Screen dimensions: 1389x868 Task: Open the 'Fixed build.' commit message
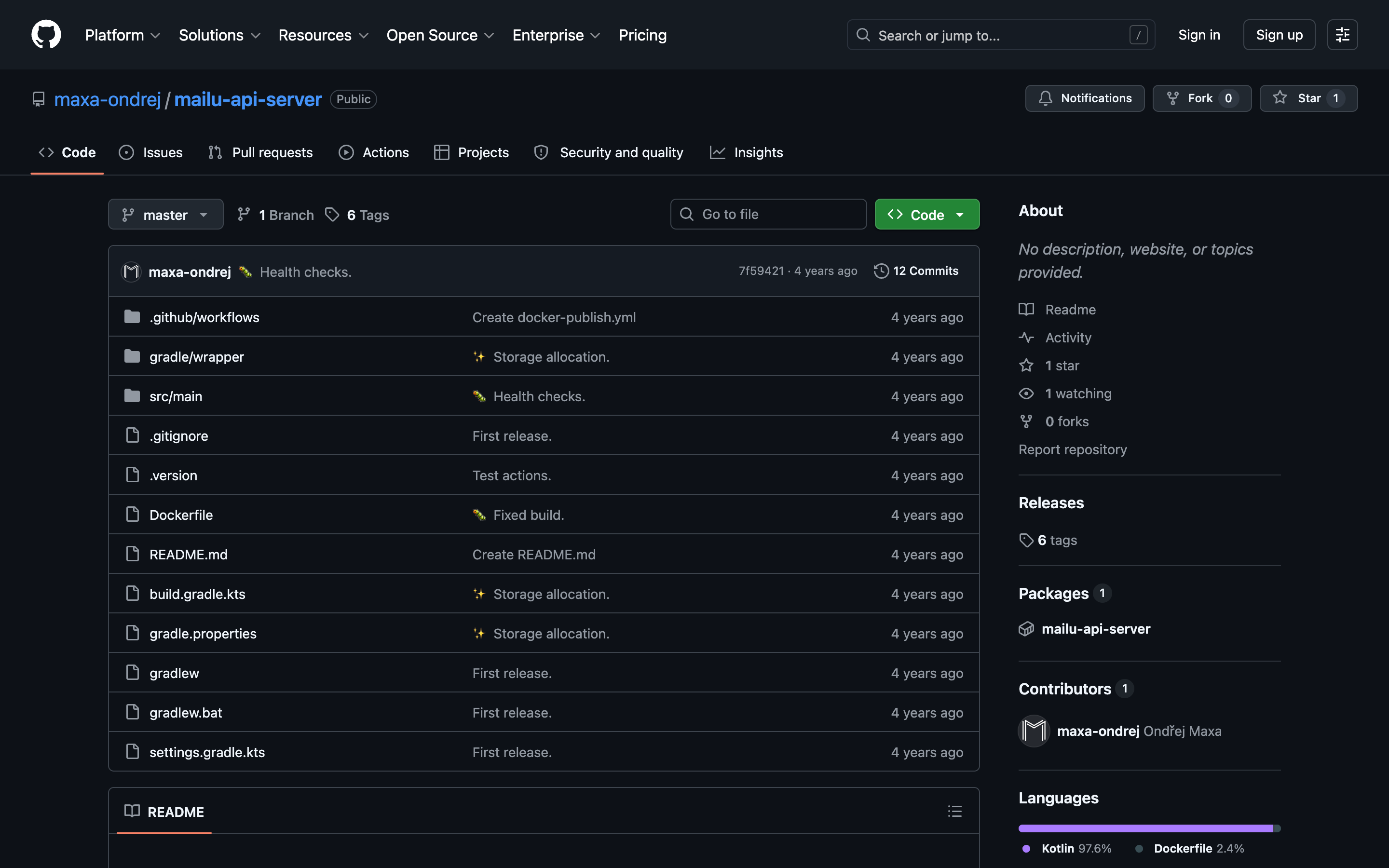coord(529,515)
